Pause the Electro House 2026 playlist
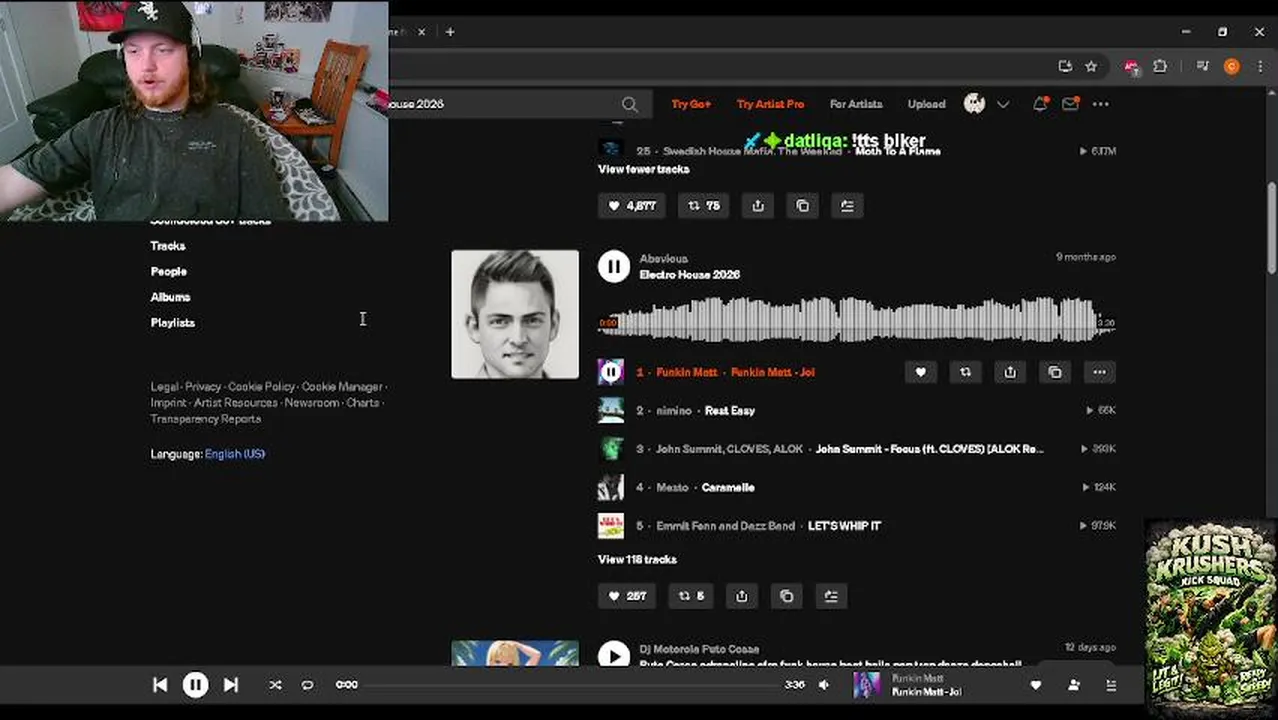Viewport: 1278px width, 720px height. tap(614, 266)
